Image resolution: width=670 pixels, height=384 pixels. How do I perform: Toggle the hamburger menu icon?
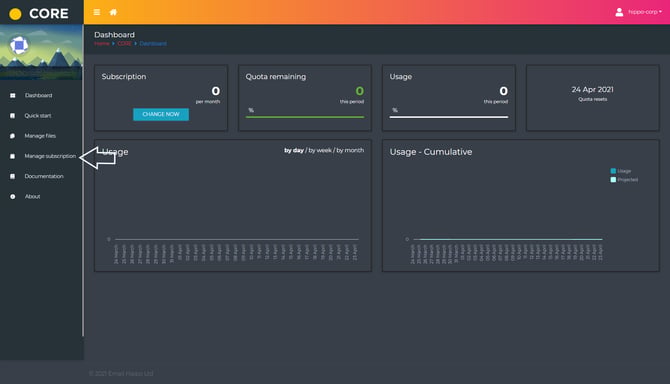[x=97, y=12]
